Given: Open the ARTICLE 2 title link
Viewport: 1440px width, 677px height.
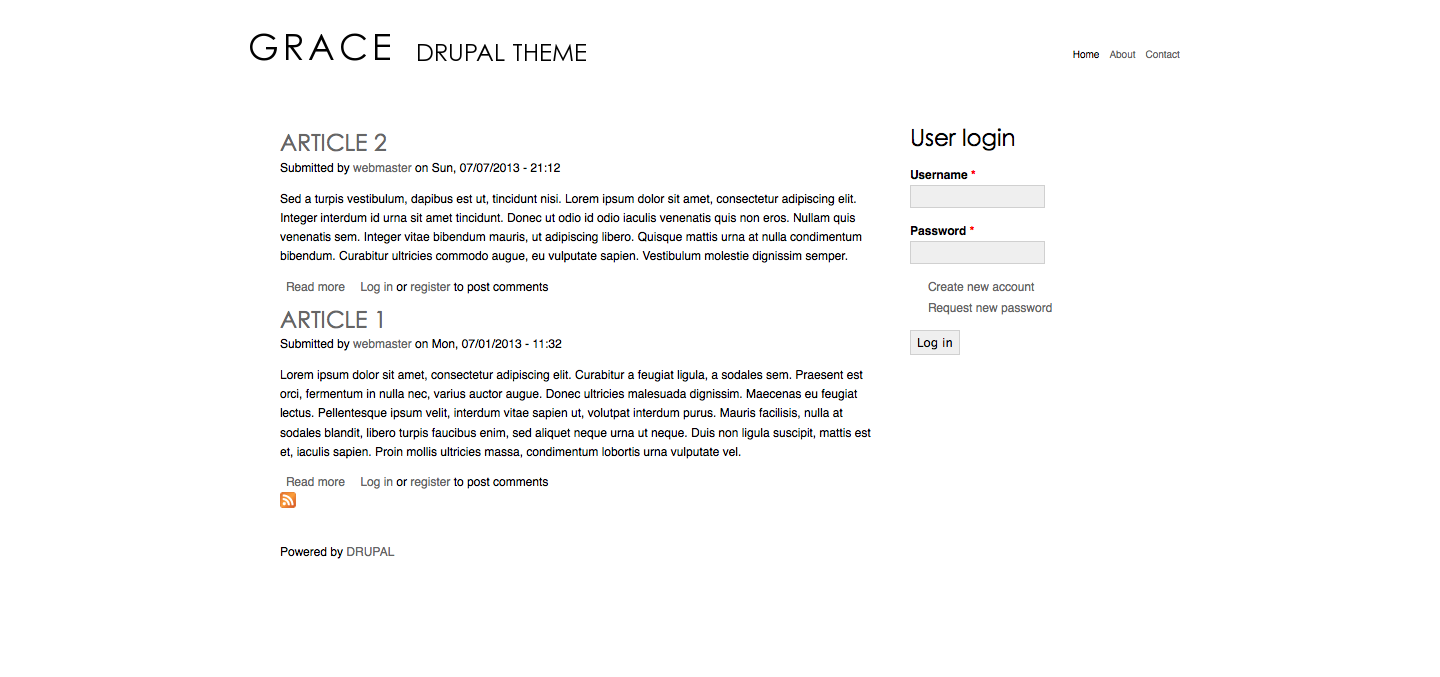Looking at the screenshot, I should 333,142.
